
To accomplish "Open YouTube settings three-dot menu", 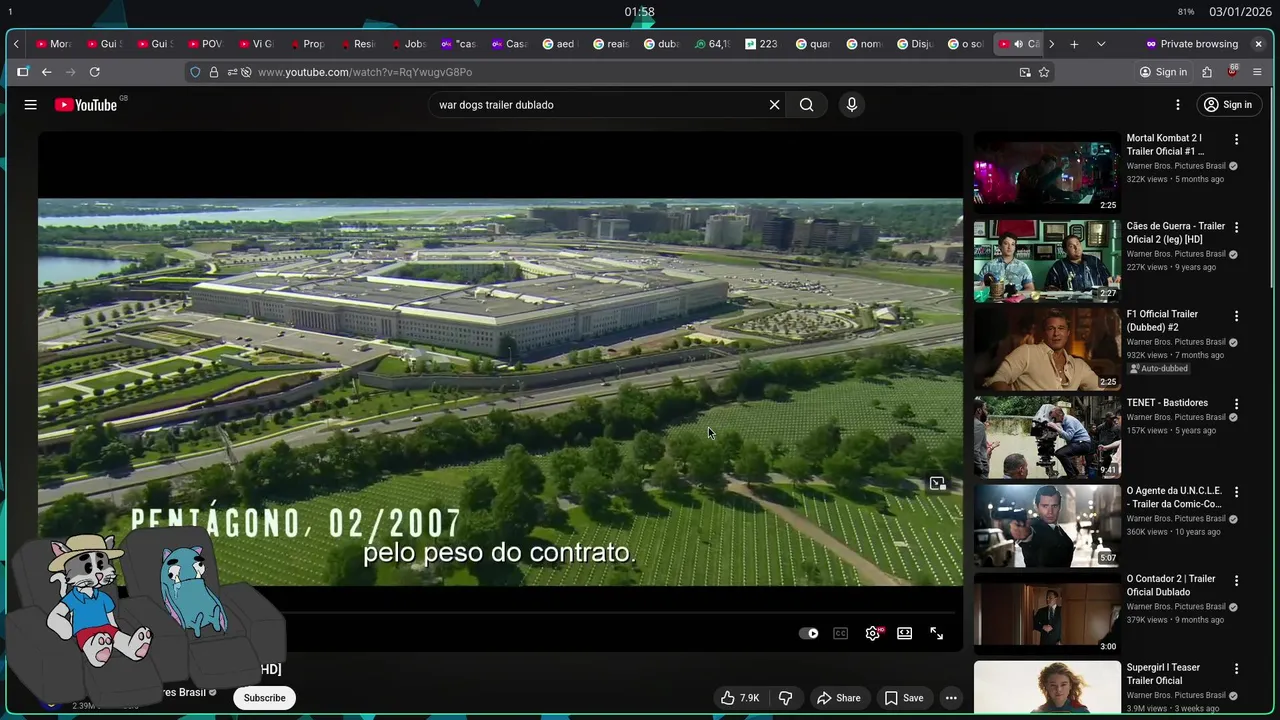I will pos(1178,105).
